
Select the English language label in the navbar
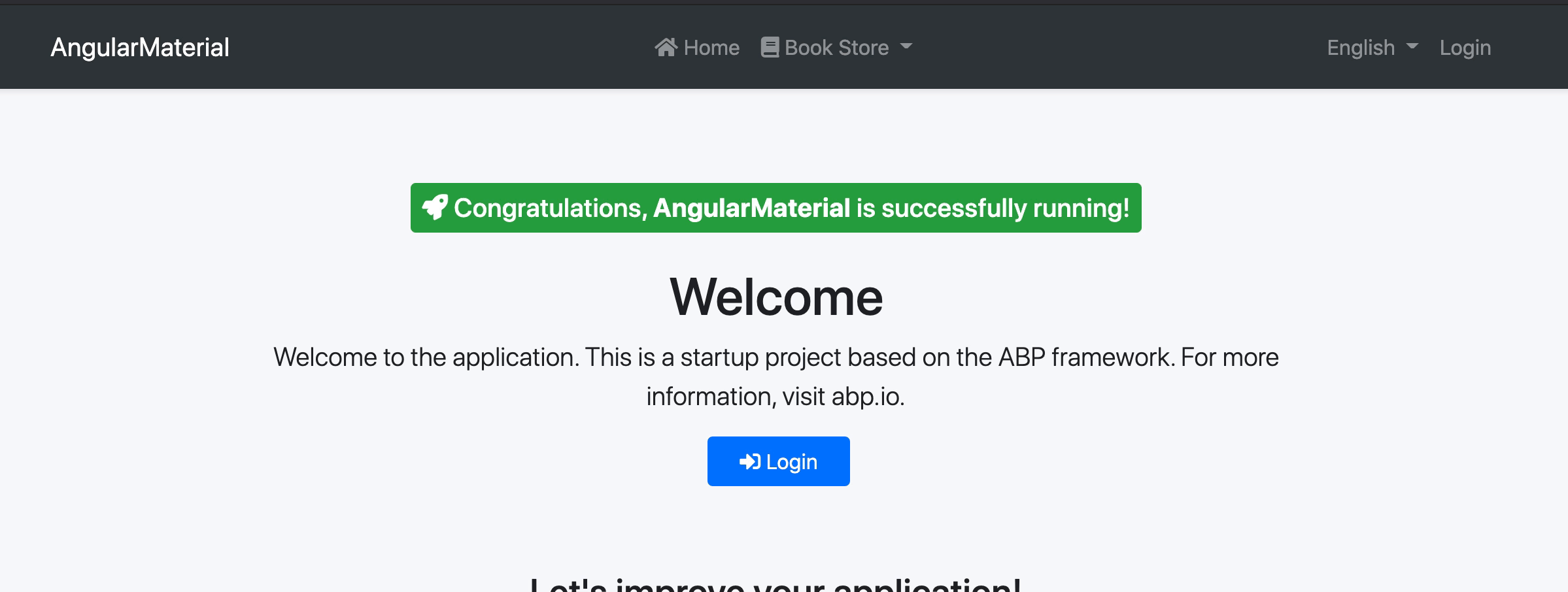(1360, 48)
